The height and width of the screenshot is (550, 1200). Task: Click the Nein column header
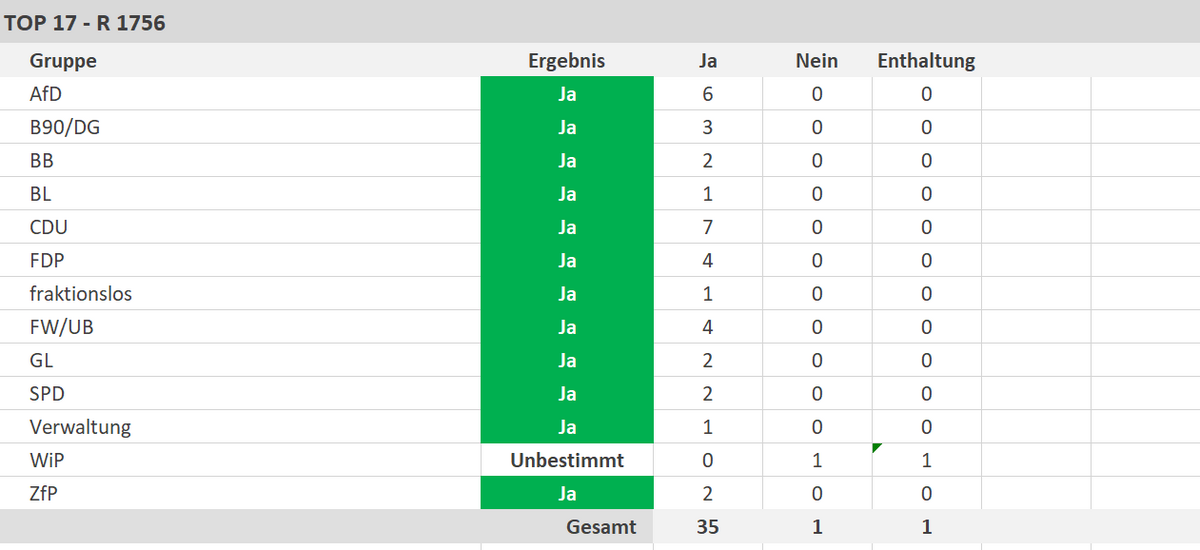coord(816,61)
